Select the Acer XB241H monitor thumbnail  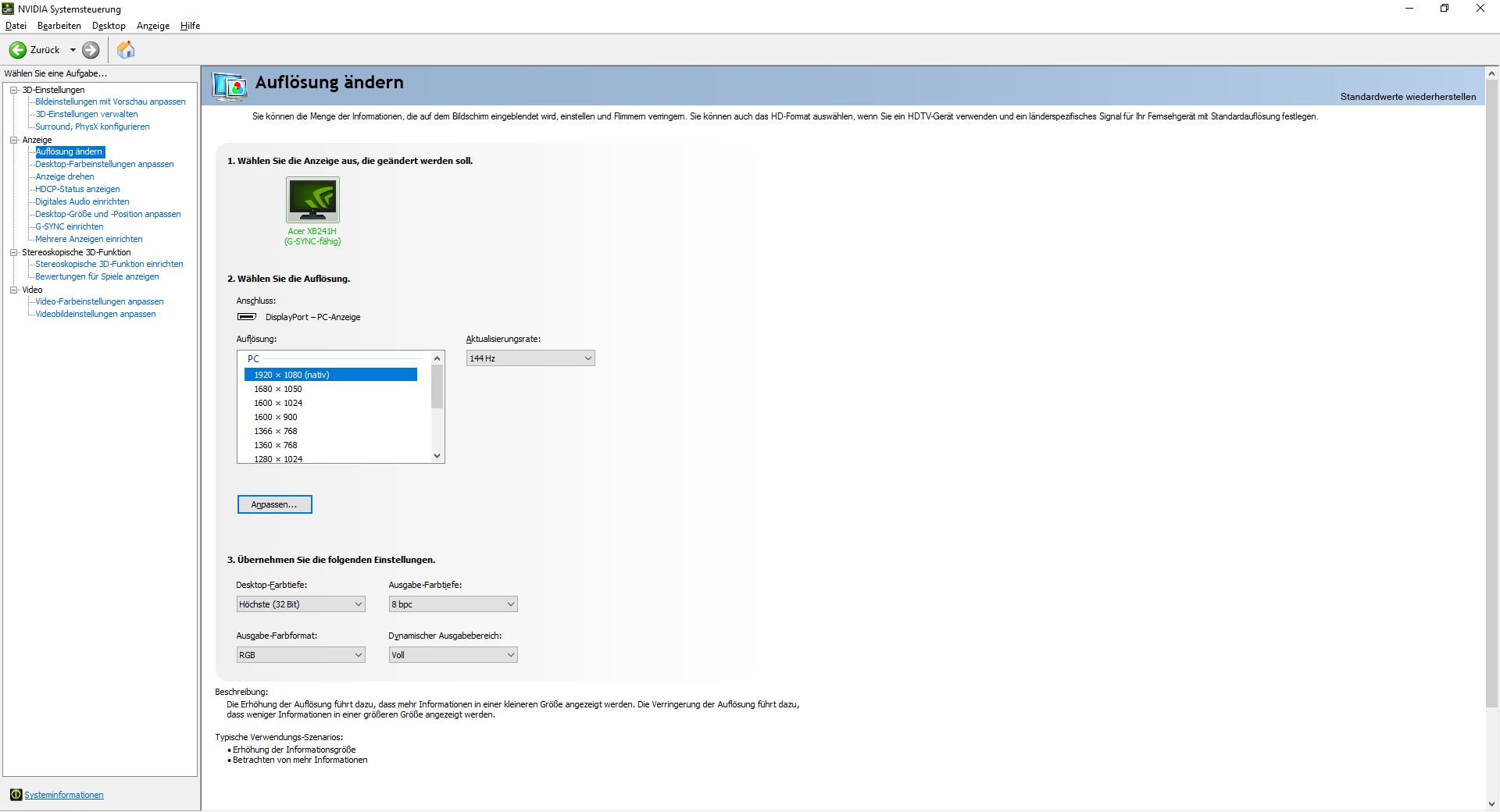(x=312, y=200)
